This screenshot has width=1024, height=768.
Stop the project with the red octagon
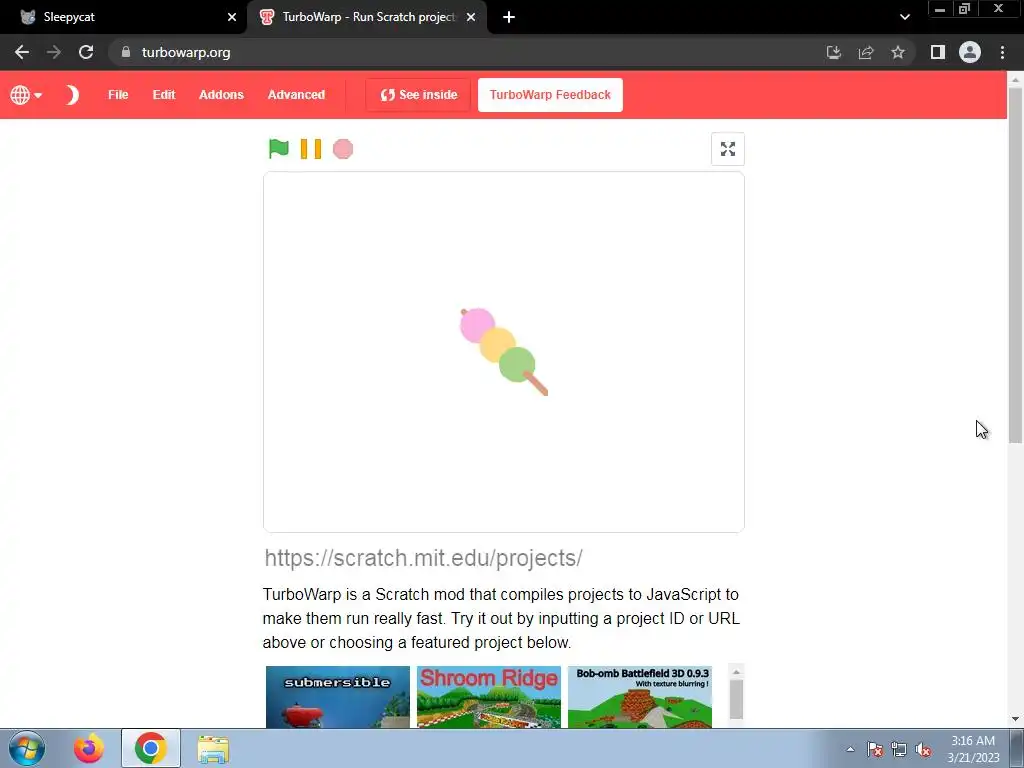click(343, 149)
